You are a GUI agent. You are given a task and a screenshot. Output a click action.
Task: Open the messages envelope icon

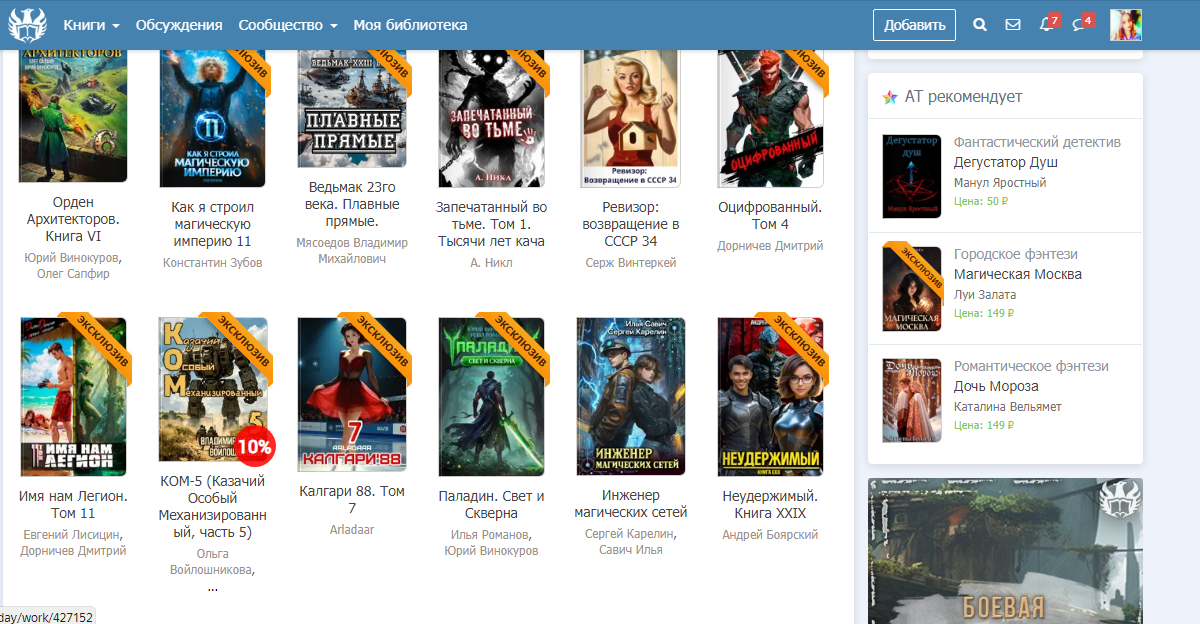(x=1013, y=25)
